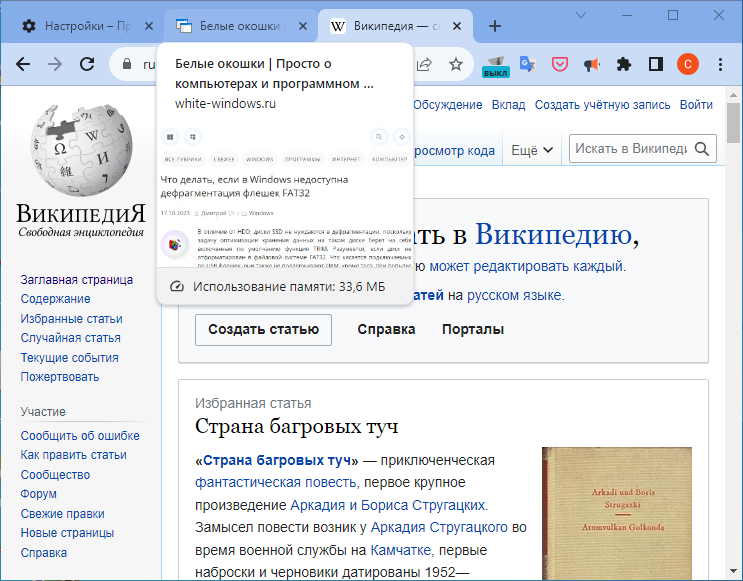743x581 pixels.
Task: Open 'Новые страницы' link
Action: coord(67,533)
